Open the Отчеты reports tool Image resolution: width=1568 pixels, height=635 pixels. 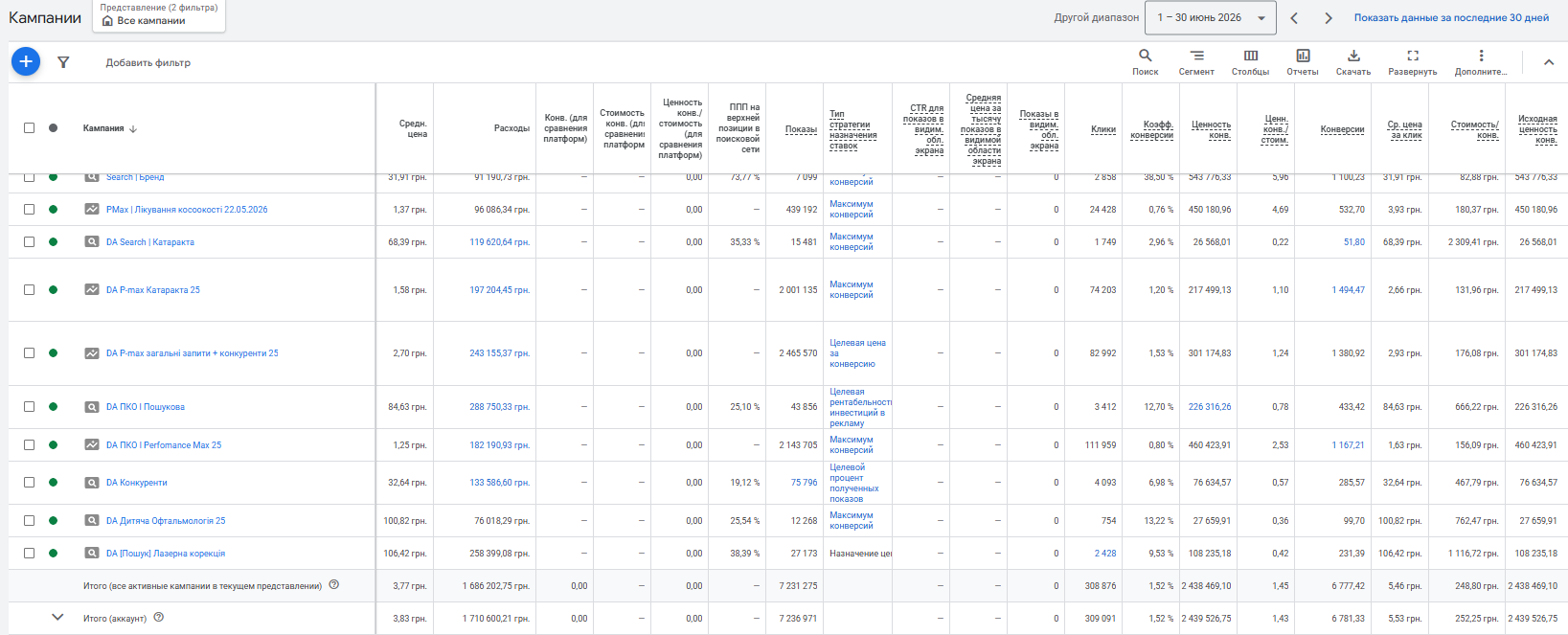pos(1303,62)
